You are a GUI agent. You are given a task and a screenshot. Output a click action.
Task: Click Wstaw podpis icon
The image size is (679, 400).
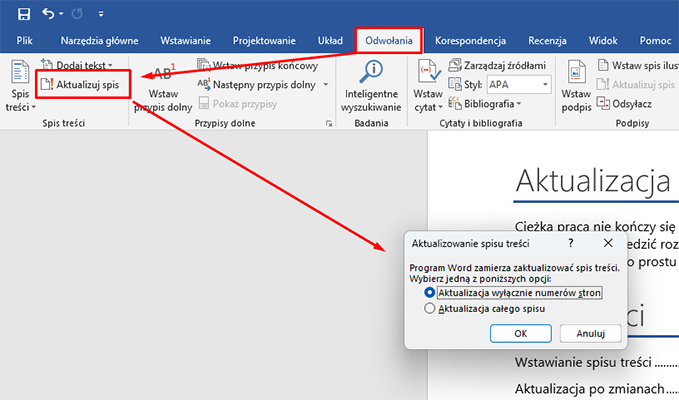click(576, 86)
